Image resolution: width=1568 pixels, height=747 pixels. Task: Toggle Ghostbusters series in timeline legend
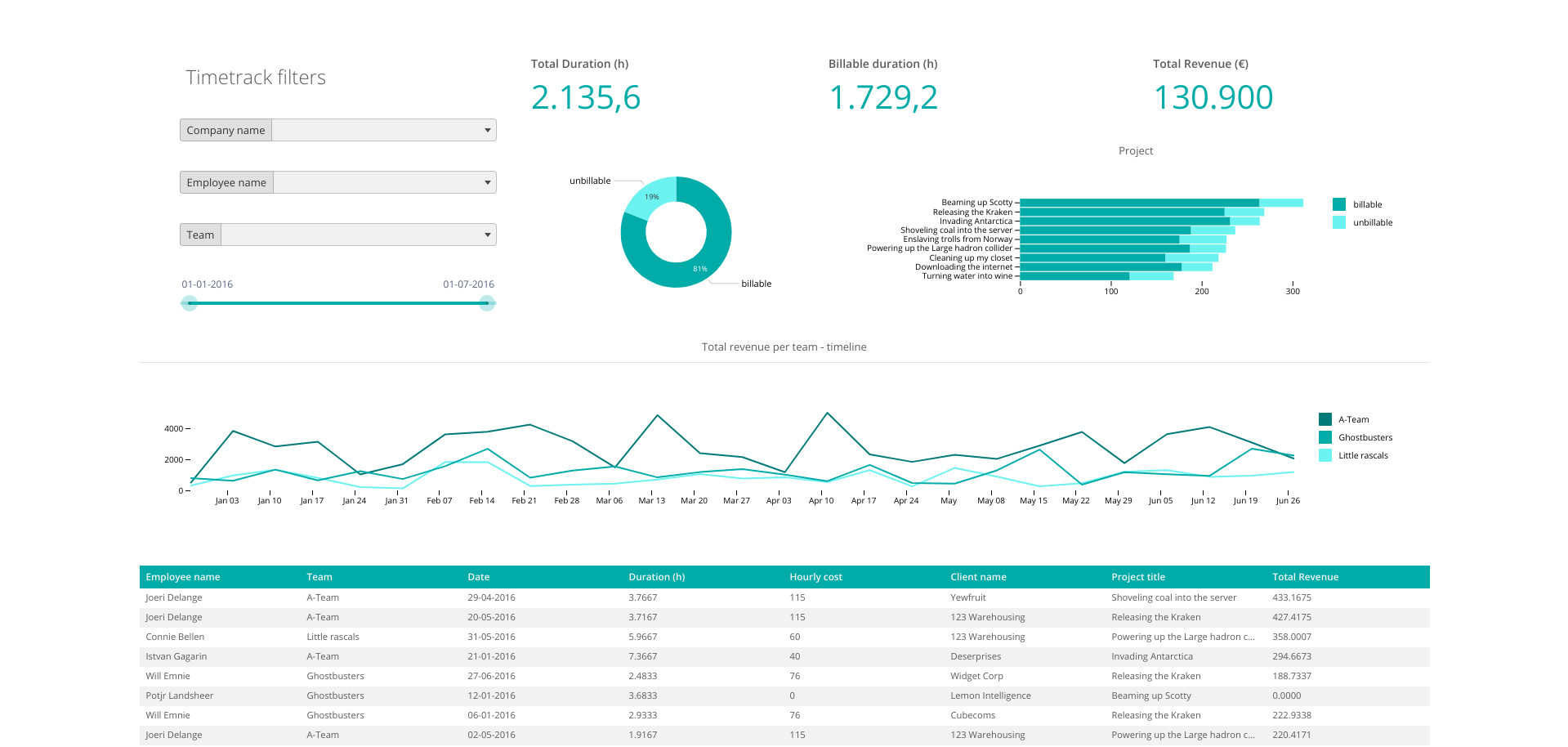(x=1325, y=437)
